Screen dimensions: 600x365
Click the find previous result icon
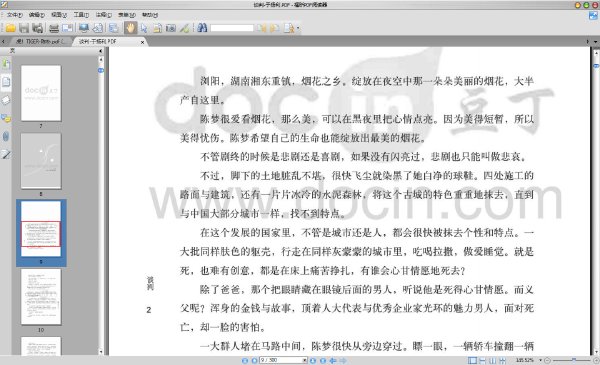click(262, 28)
